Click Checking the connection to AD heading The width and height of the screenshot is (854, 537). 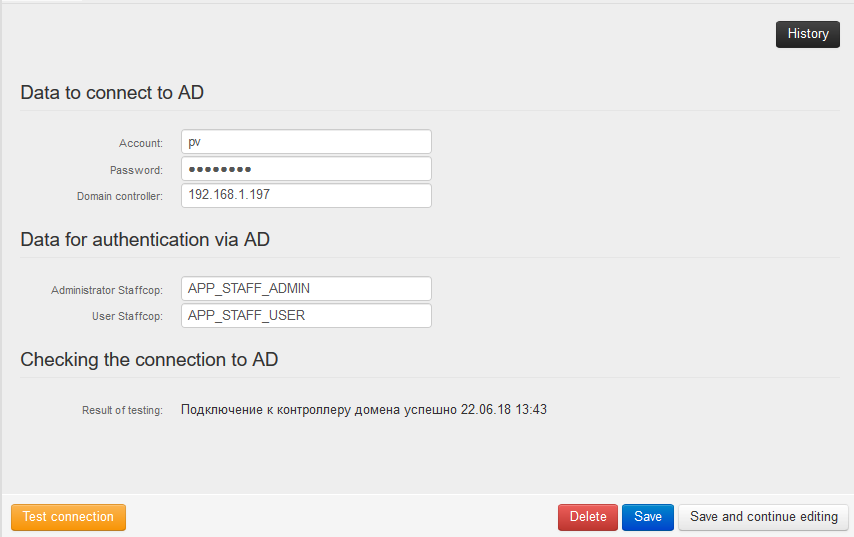pos(149,360)
